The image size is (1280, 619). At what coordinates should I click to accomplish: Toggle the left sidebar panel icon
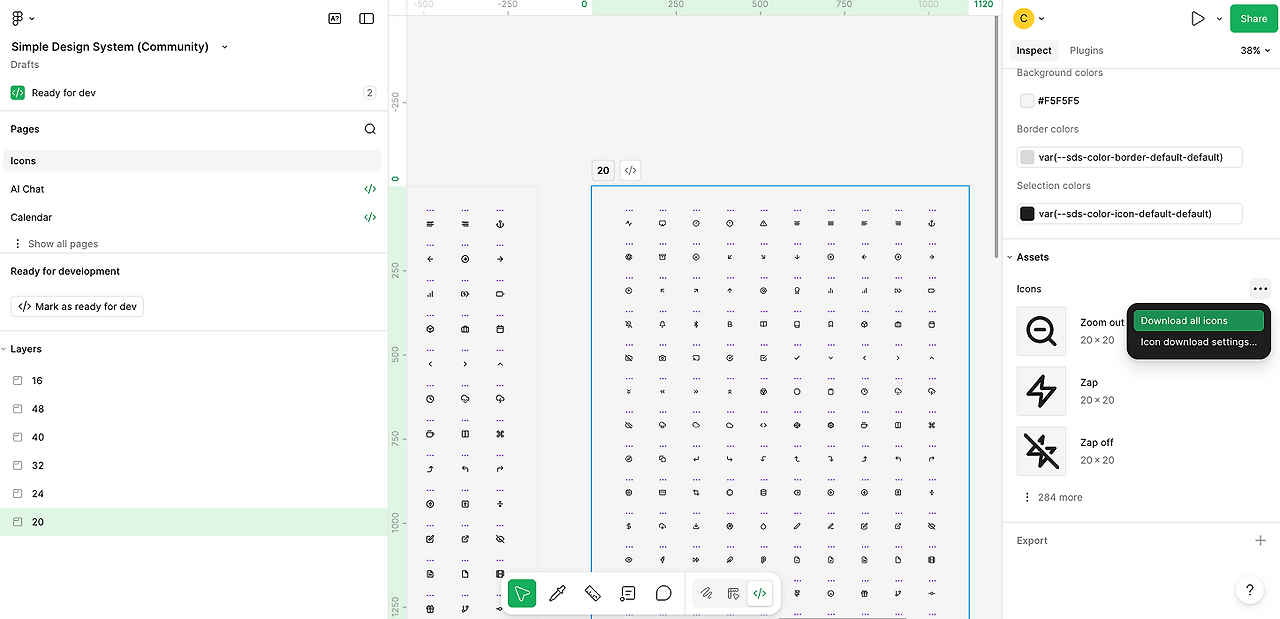coord(366,18)
